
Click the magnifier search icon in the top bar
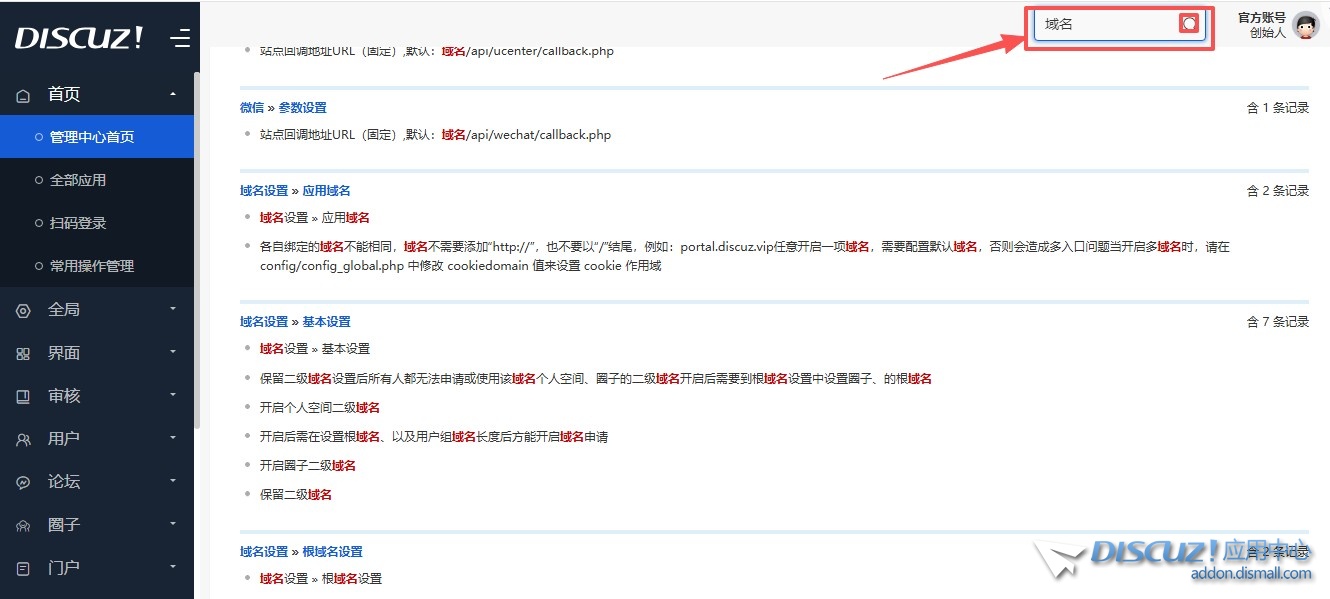coord(1189,22)
